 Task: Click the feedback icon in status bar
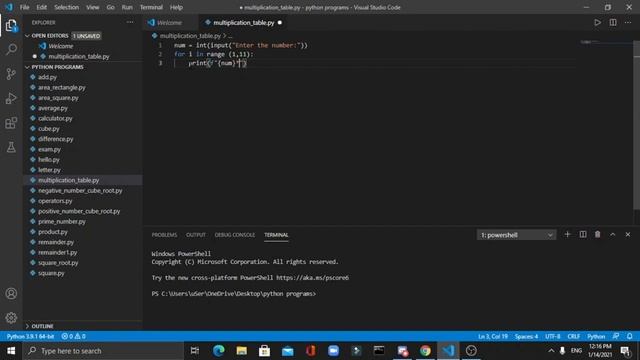coord(616,336)
